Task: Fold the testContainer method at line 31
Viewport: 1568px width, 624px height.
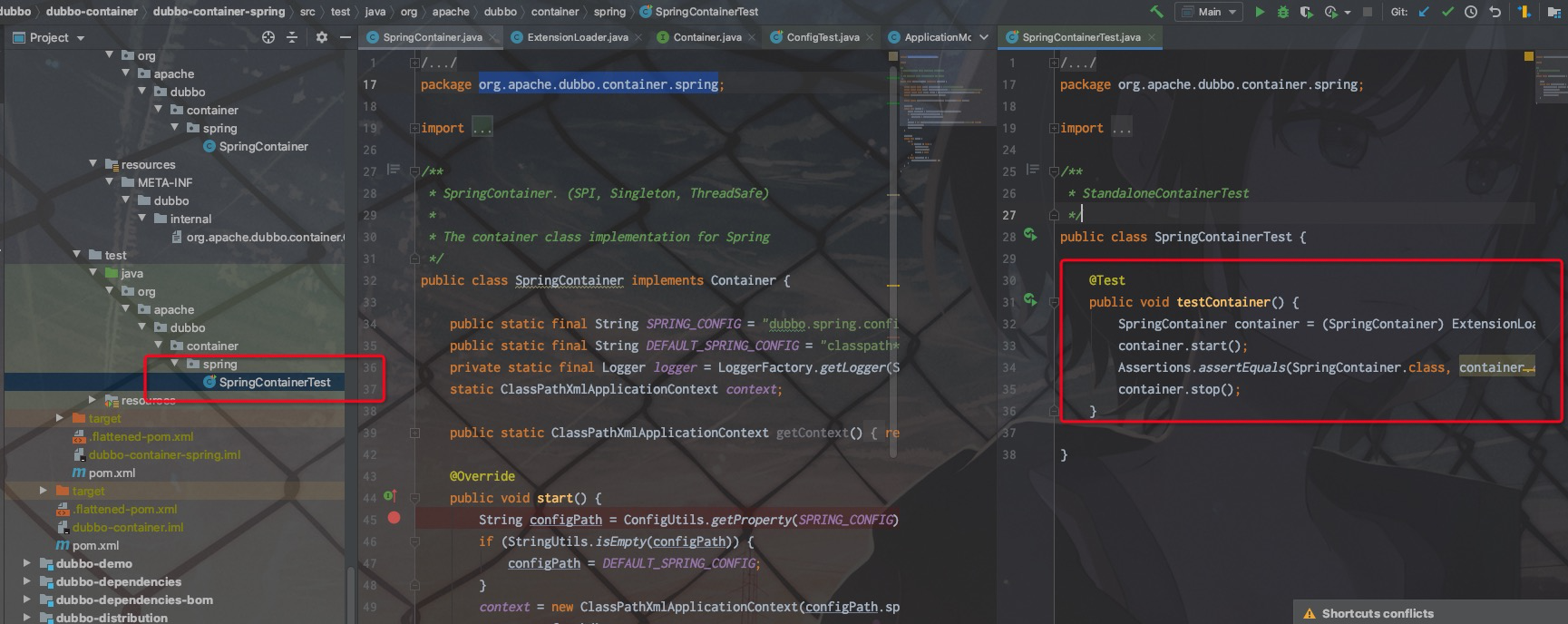Action: 1054,302
